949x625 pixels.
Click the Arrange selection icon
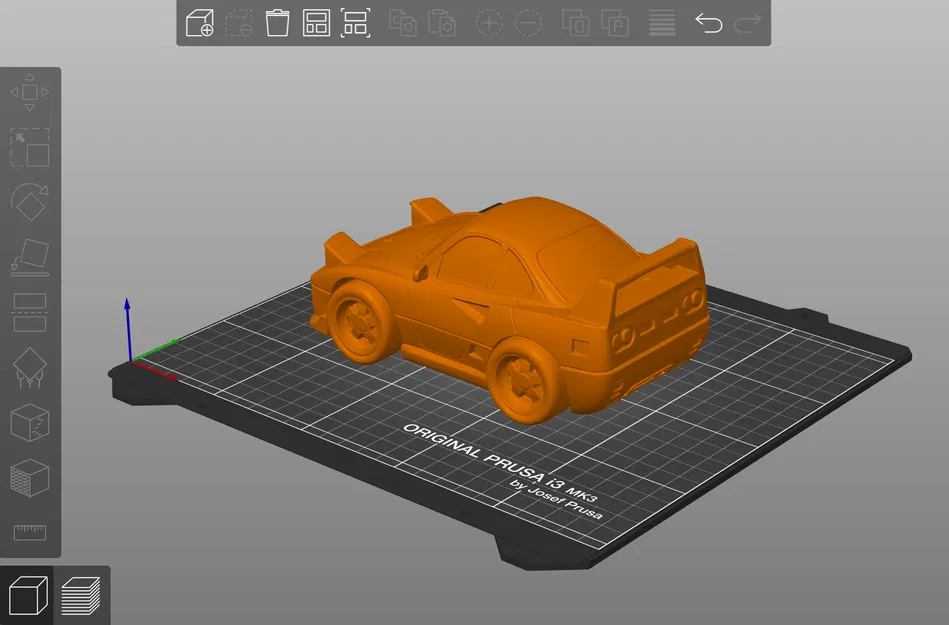click(355, 23)
